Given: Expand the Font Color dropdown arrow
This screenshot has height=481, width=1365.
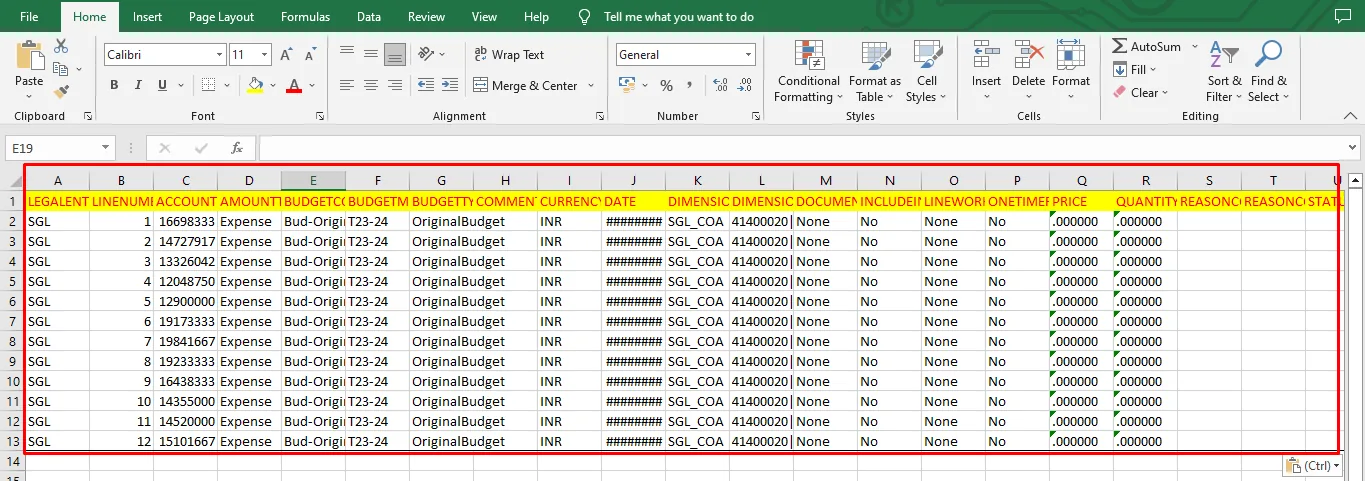Looking at the screenshot, I should 312,86.
